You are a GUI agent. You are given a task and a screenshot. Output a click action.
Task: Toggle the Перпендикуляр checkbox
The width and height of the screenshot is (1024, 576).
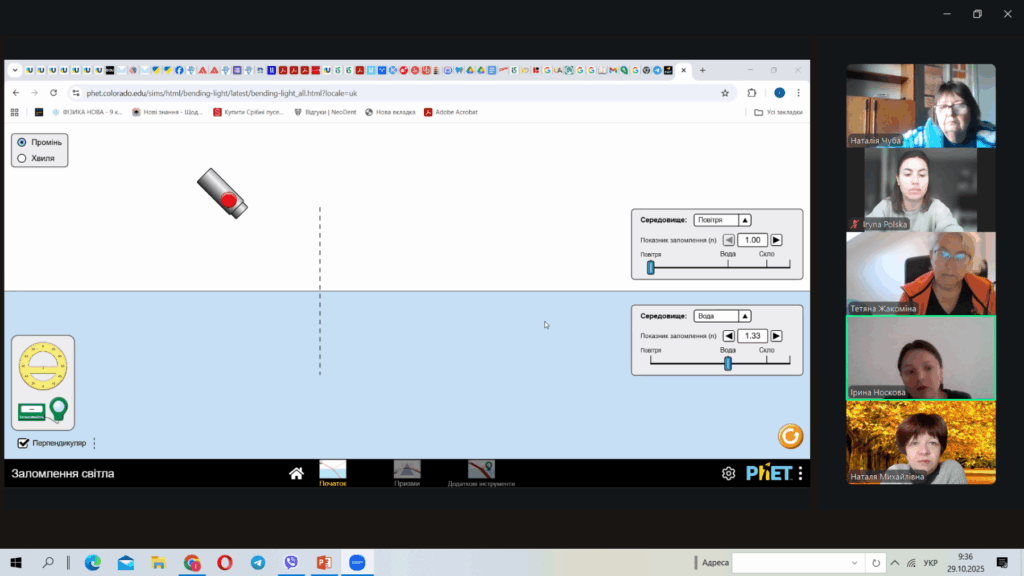click(23, 443)
